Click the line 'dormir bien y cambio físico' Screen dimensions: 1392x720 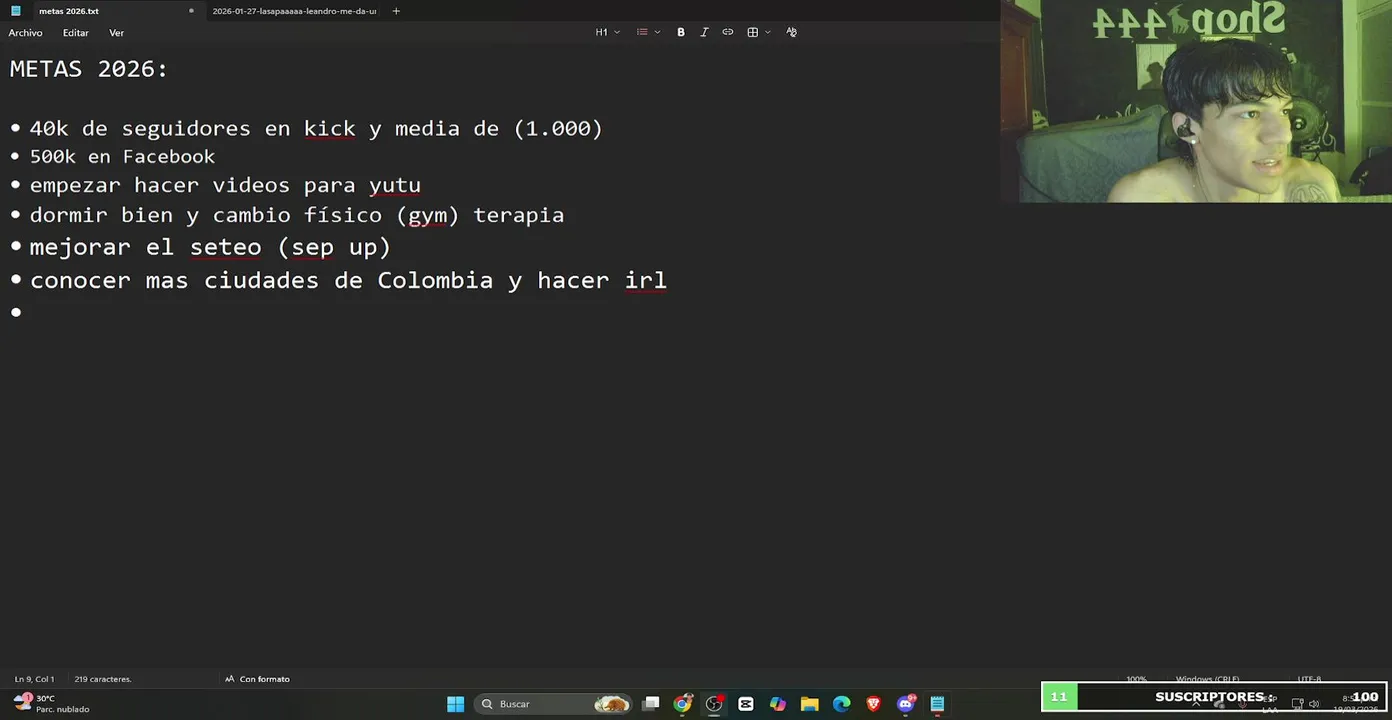[x=297, y=216]
